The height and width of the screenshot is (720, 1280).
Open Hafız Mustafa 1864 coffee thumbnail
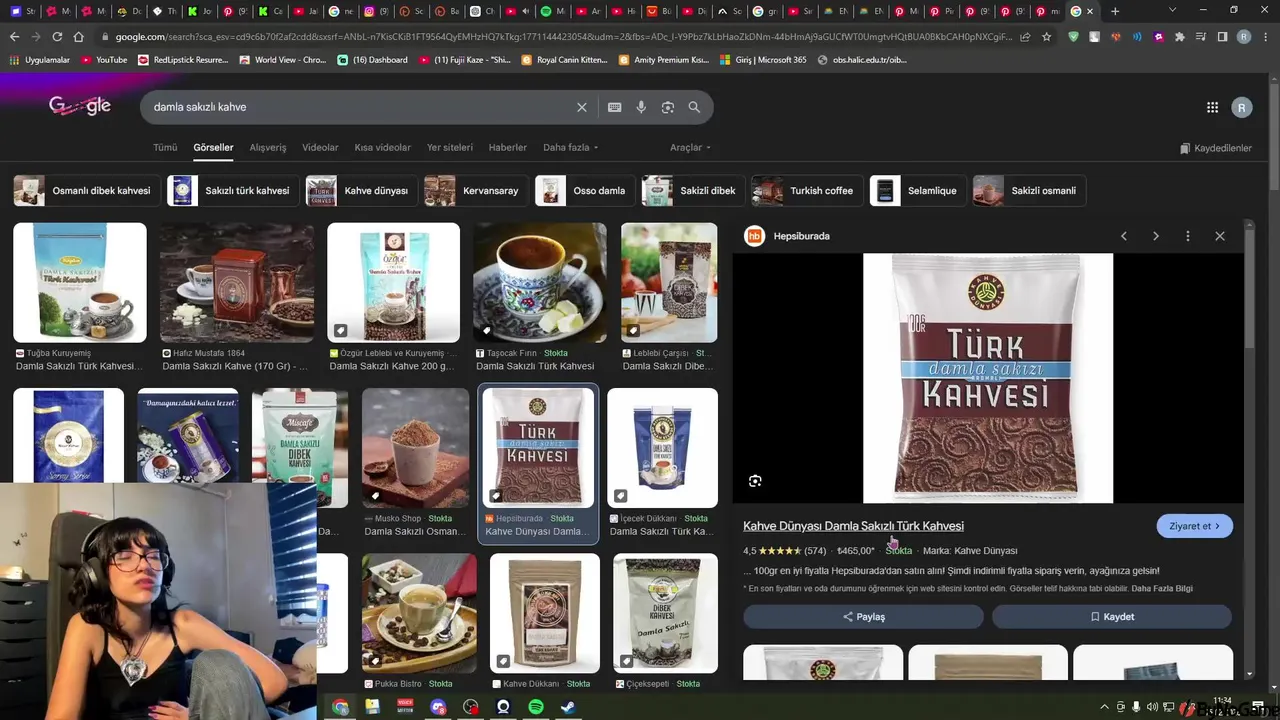pos(237,283)
